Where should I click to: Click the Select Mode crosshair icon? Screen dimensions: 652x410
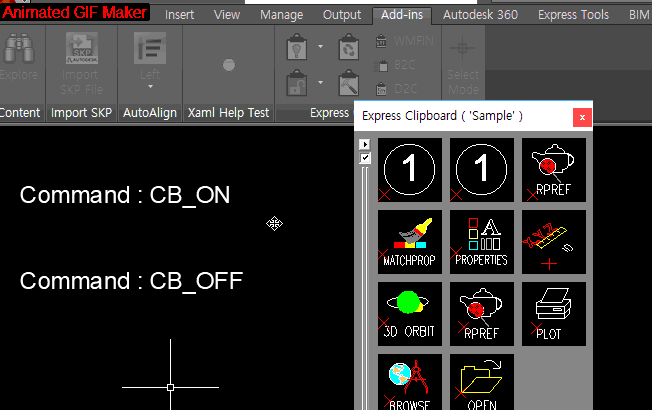pyautogui.click(x=462, y=48)
